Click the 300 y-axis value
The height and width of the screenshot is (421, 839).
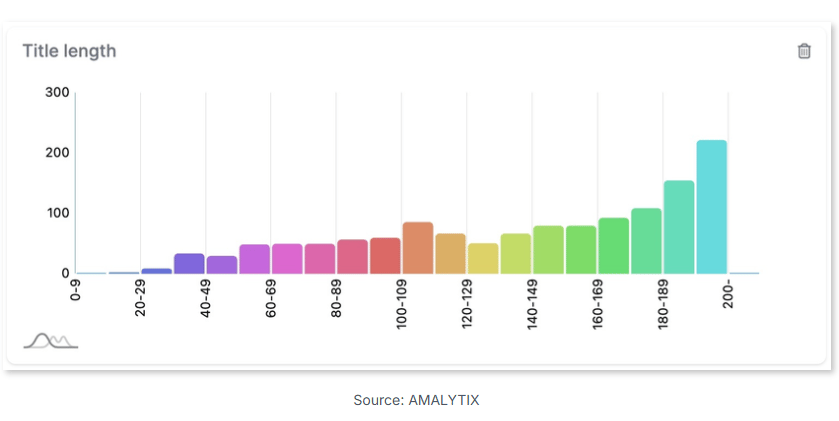point(57,93)
